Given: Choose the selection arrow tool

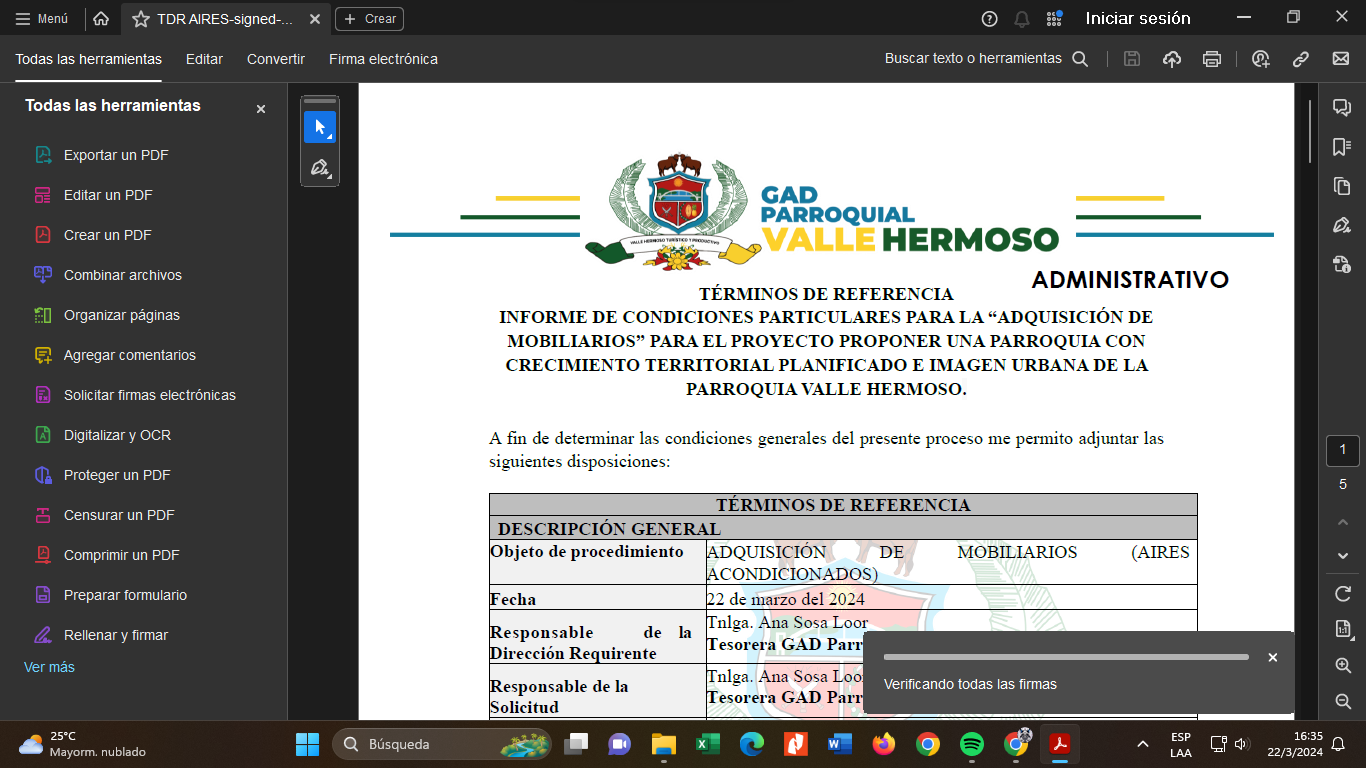Looking at the screenshot, I should (x=320, y=127).
